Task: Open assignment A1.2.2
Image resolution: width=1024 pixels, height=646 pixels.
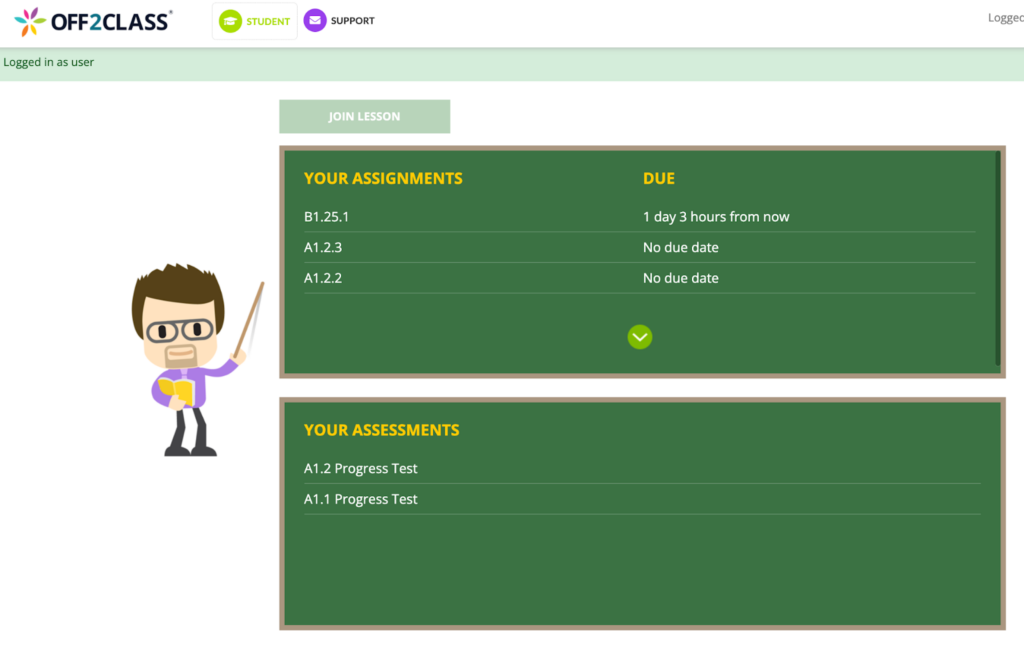Action: tap(323, 278)
